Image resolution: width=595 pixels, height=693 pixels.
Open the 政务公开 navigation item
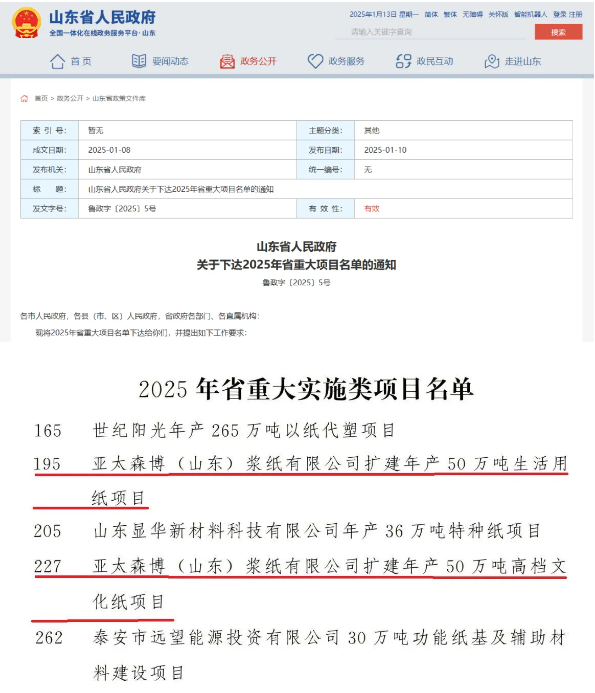(258, 61)
